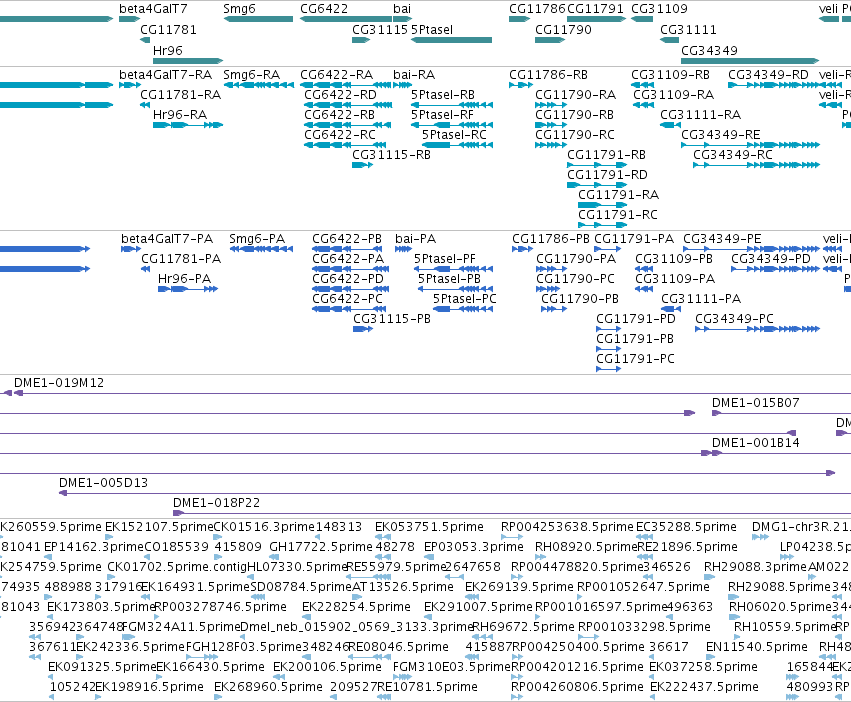The height and width of the screenshot is (702, 851).
Task: Click the DME1-005D13 BAC label
Action: click(103, 483)
